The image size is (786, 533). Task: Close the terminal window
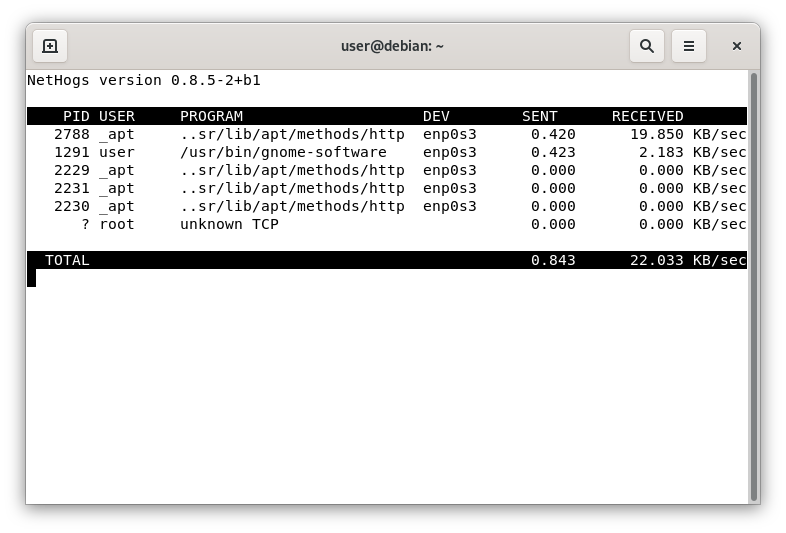click(736, 46)
